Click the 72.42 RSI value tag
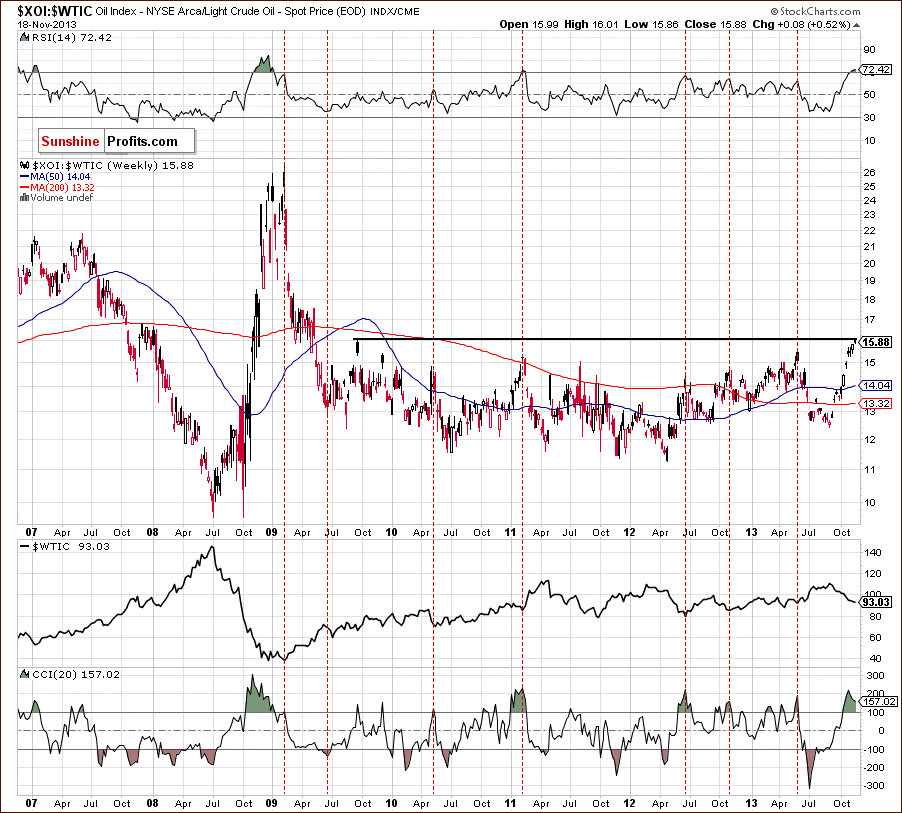Image resolution: width=902 pixels, height=813 pixels. point(876,70)
